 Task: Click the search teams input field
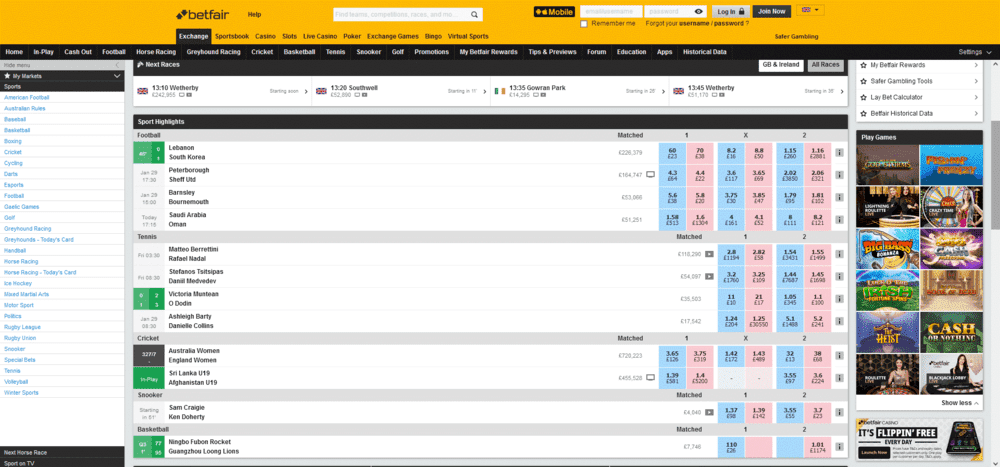(x=401, y=14)
